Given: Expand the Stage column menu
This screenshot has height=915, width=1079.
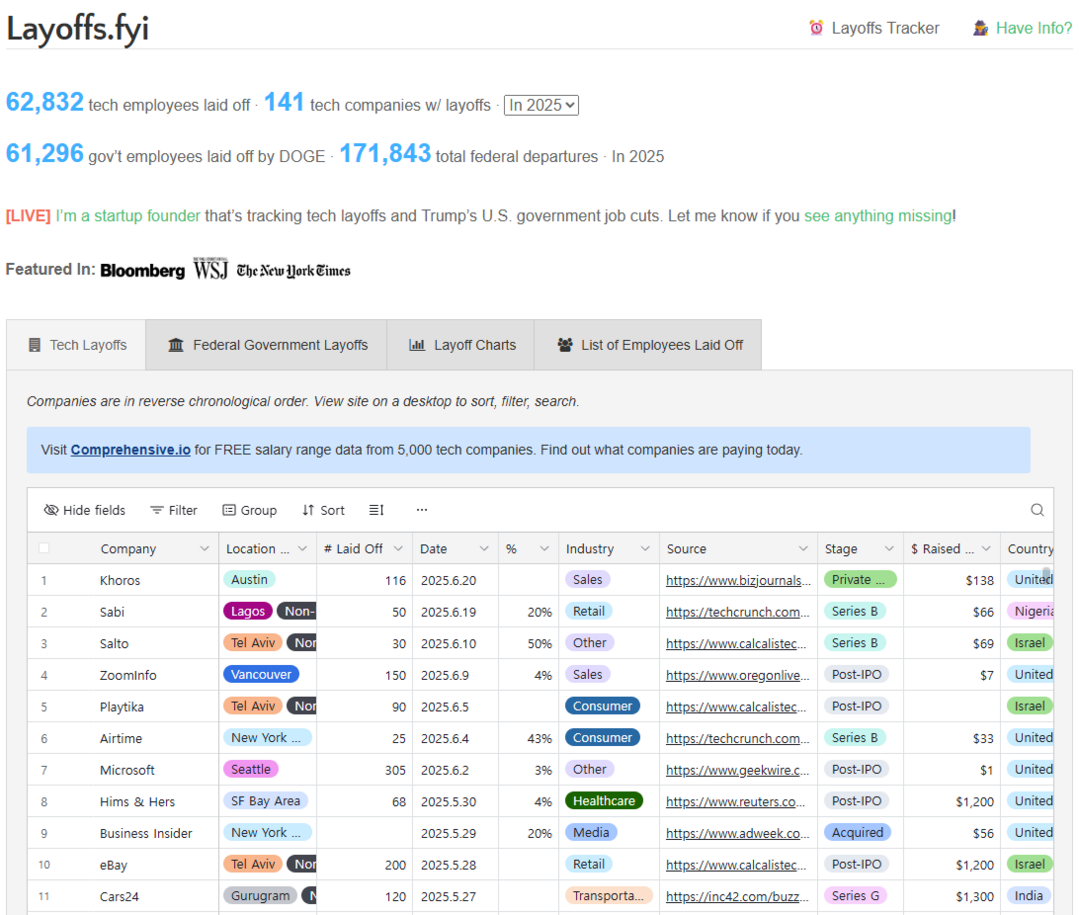Looking at the screenshot, I should pos(889,548).
